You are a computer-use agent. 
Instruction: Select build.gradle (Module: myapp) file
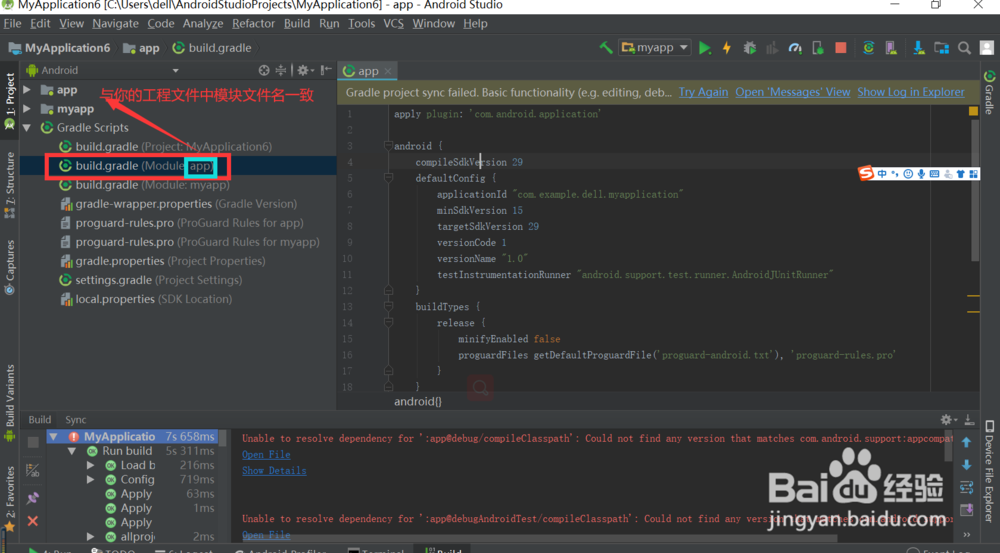152,185
